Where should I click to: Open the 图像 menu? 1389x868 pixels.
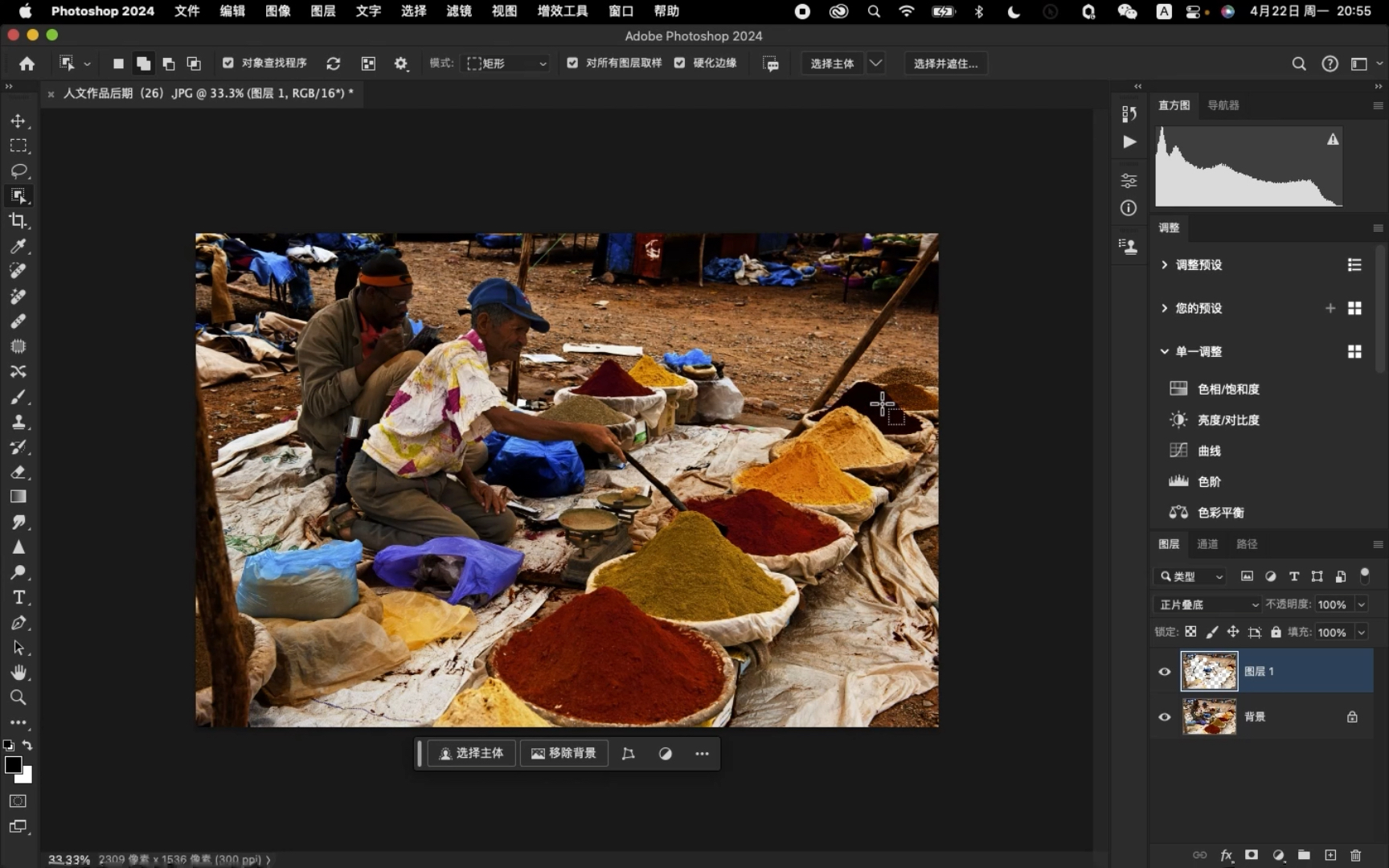pyautogui.click(x=277, y=11)
